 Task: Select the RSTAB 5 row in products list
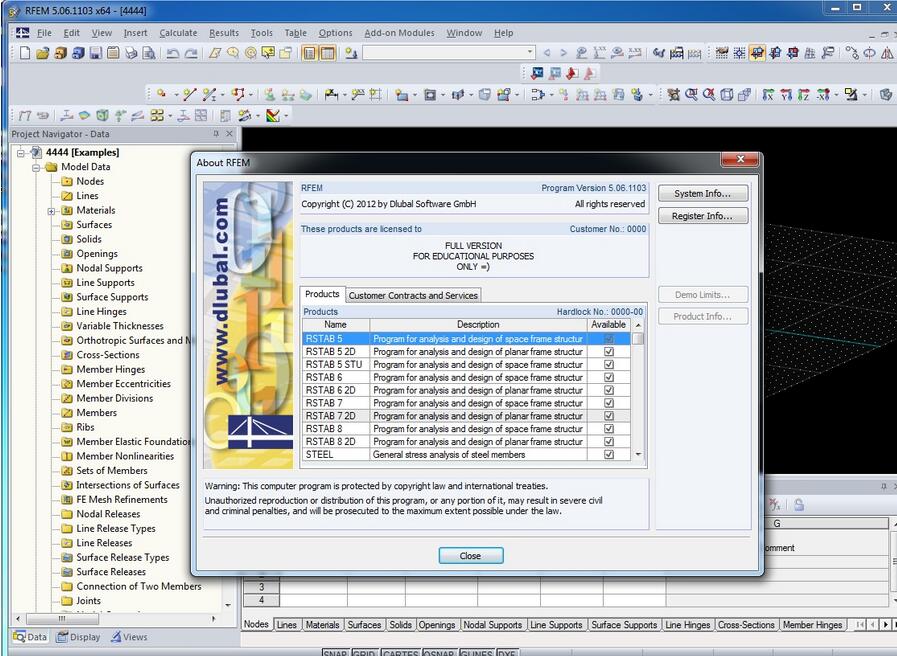click(466, 339)
